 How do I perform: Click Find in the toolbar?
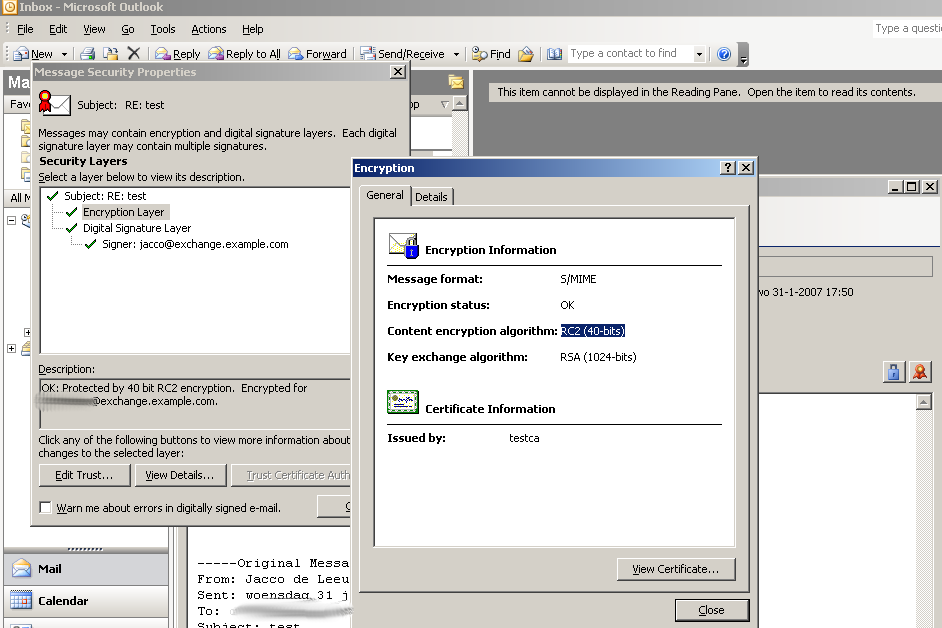491,54
